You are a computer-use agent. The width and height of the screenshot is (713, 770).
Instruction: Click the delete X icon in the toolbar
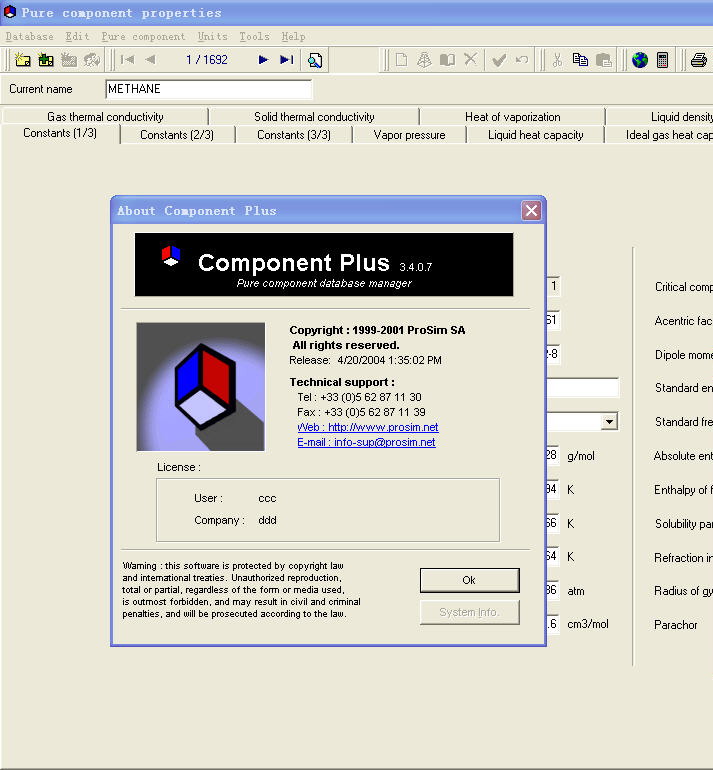470,60
